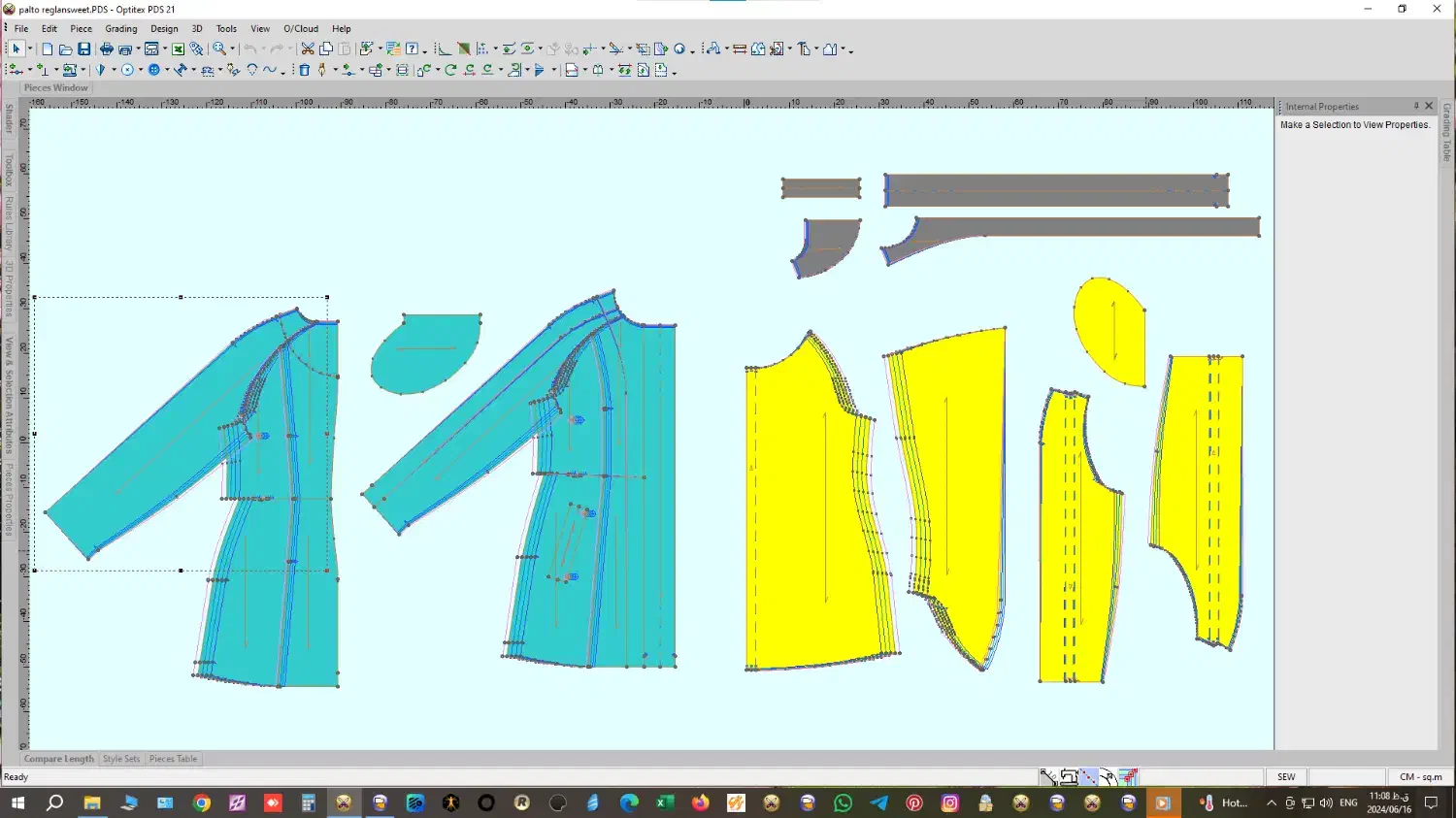Screen dimensions: 1456x818
Task: Open file with the folder icon
Action: tap(65, 49)
